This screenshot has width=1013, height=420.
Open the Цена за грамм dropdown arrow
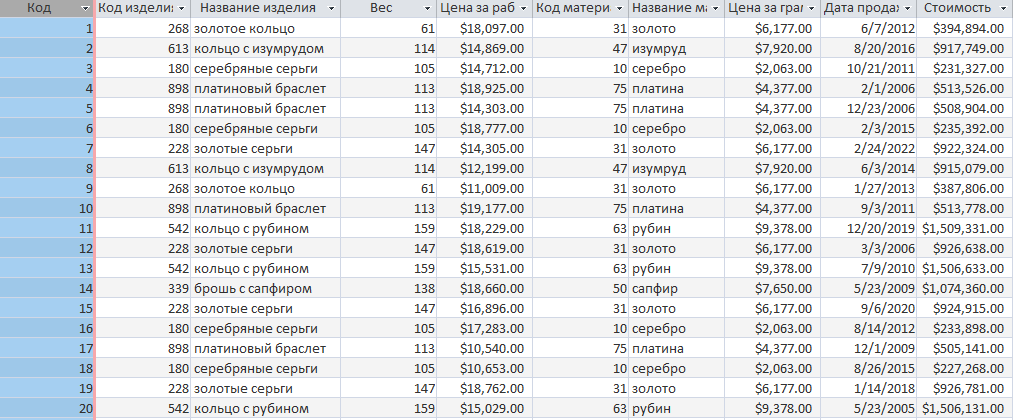811,8
